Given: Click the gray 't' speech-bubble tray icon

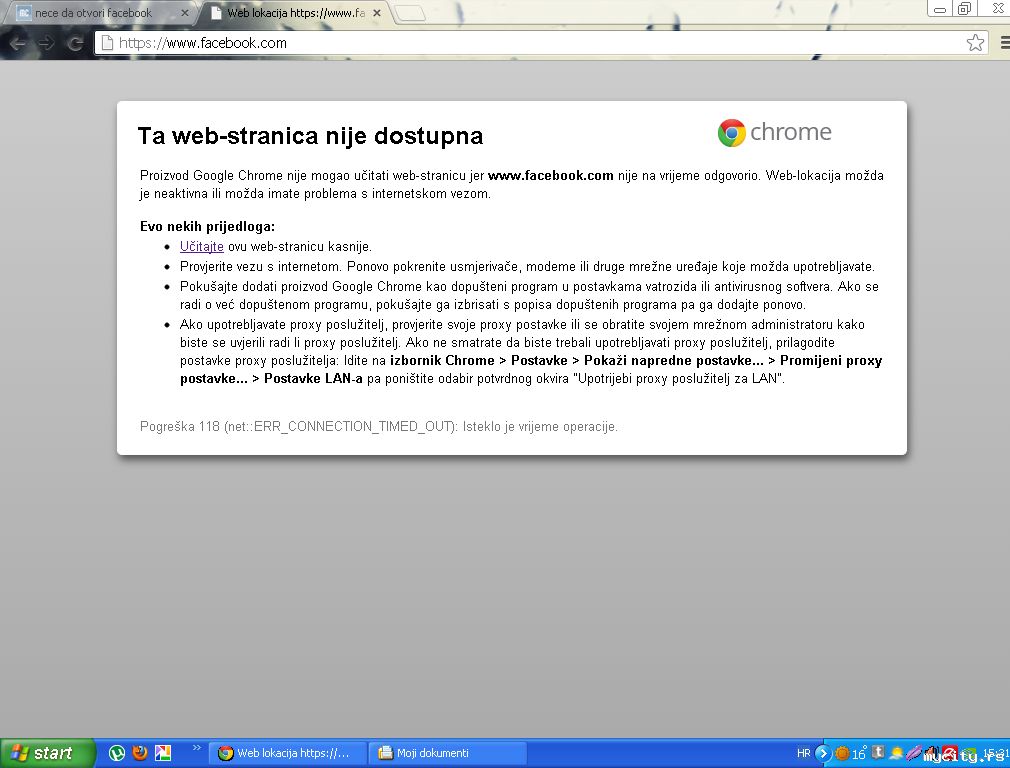Looking at the screenshot, I should point(878,752).
